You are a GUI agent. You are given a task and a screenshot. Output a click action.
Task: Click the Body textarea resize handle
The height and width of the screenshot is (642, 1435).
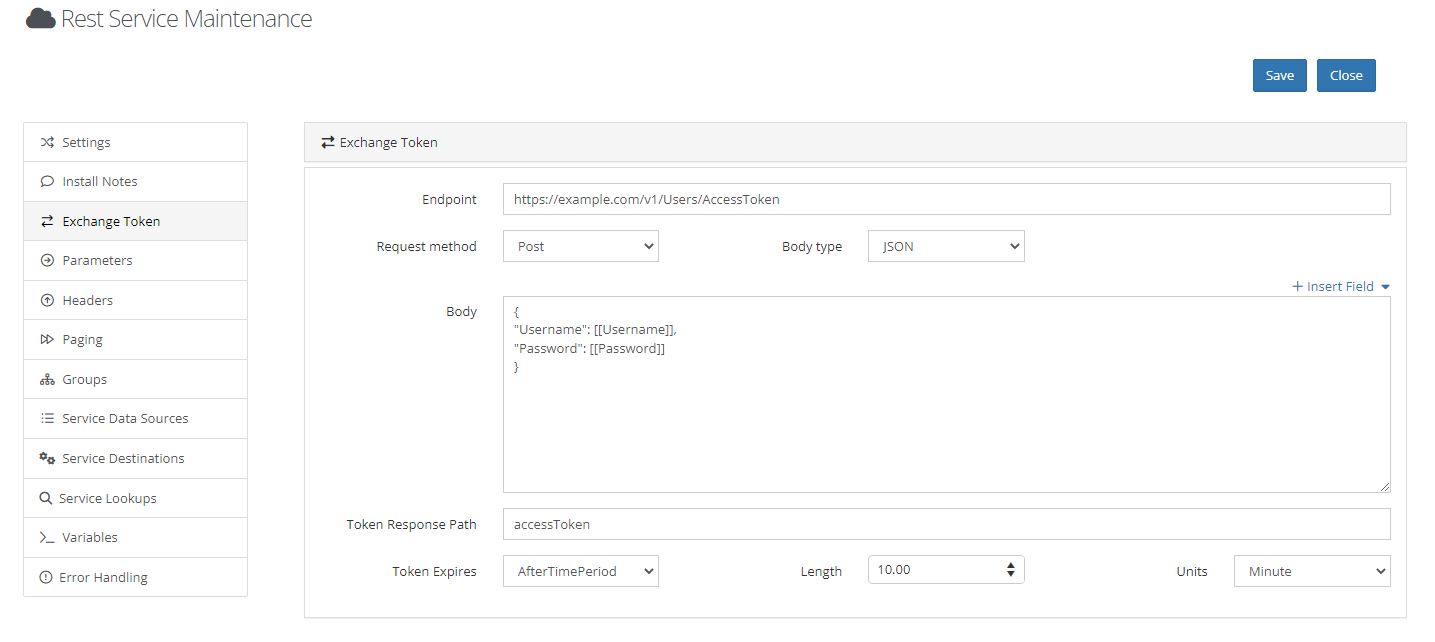coord(1384,486)
